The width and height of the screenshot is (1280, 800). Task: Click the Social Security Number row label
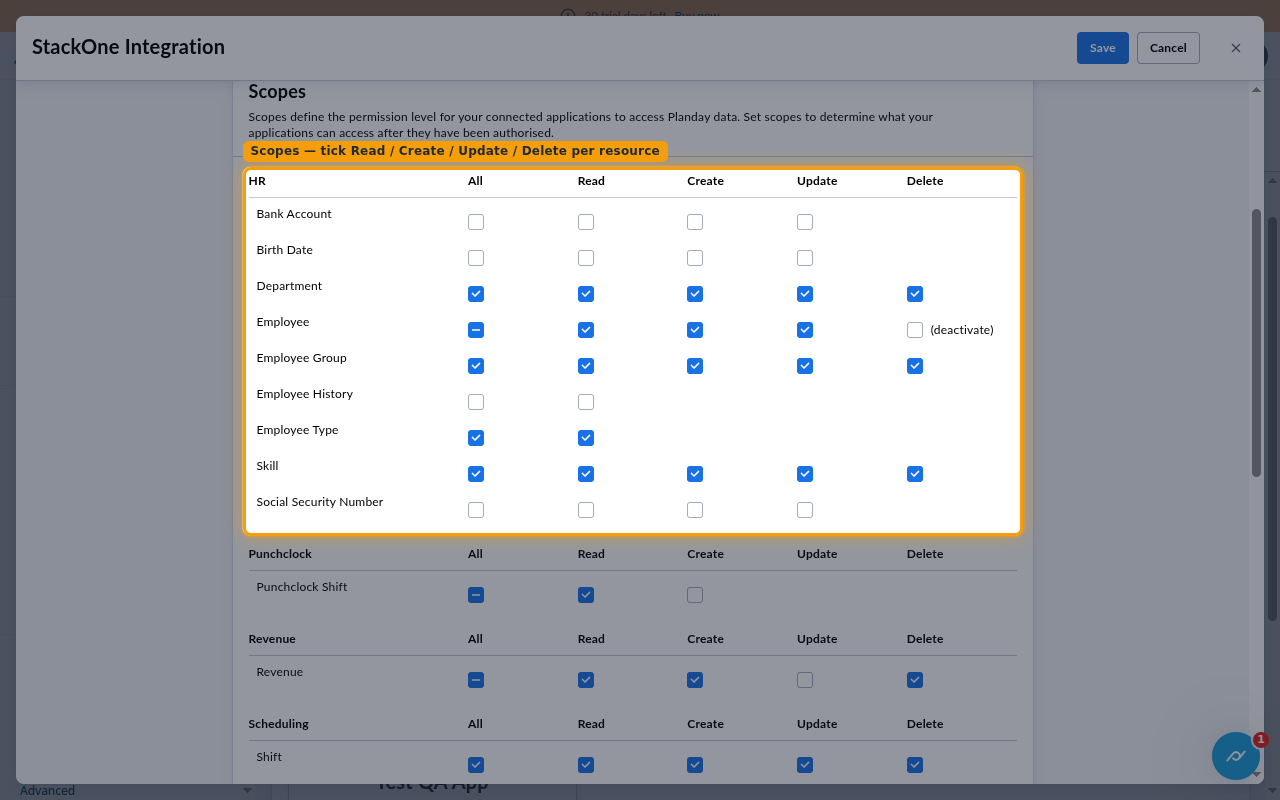click(x=320, y=502)
